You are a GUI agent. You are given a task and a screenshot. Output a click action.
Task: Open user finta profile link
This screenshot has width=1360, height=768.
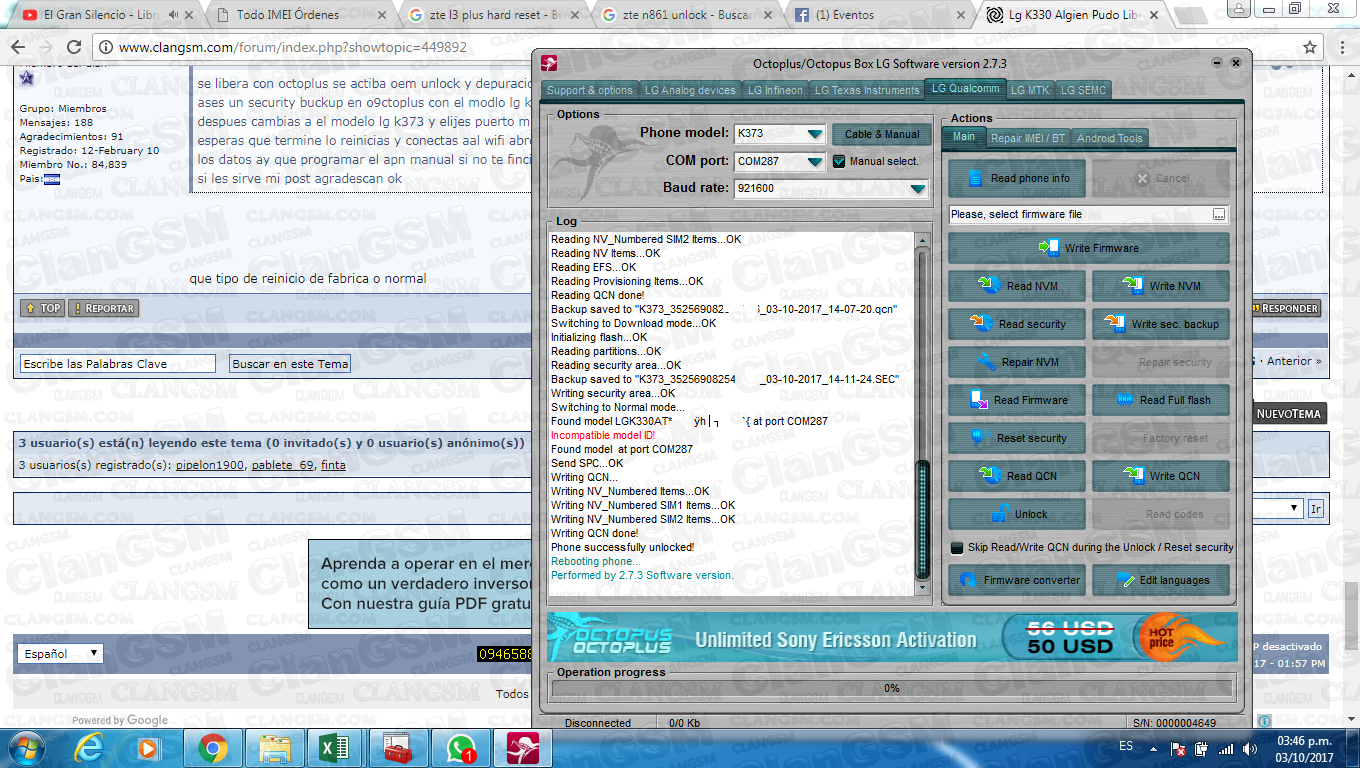point(333,465)
